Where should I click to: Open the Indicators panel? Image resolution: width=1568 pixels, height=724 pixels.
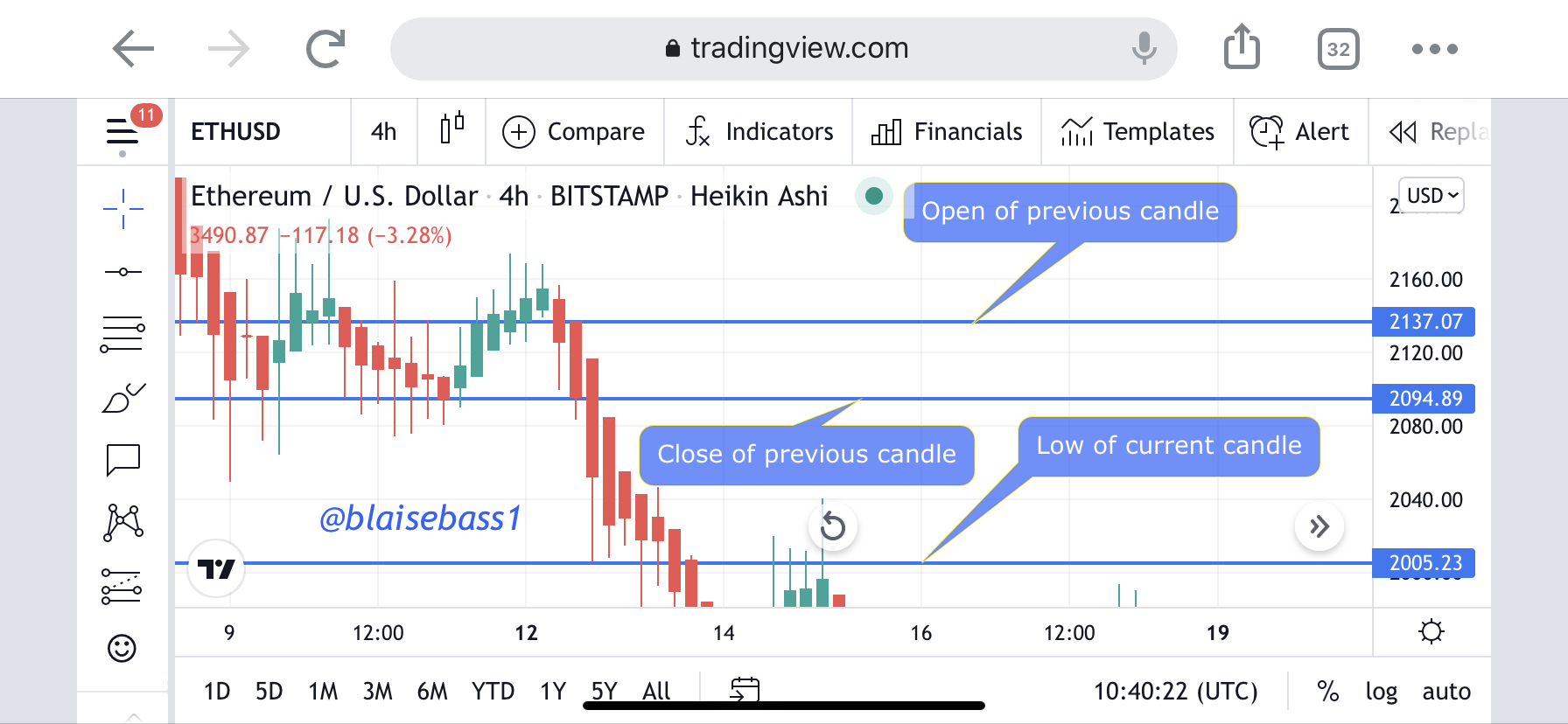(759, 131)
